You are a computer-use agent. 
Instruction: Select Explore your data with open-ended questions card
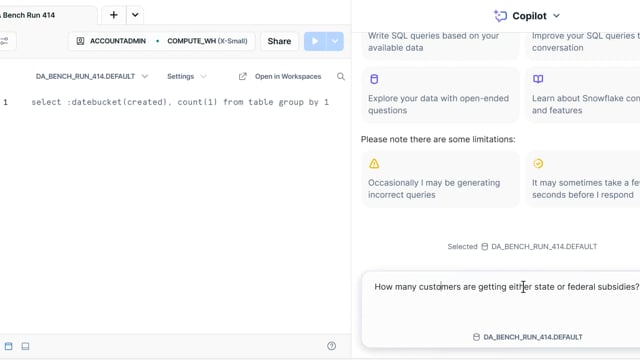tap(440, 95)
